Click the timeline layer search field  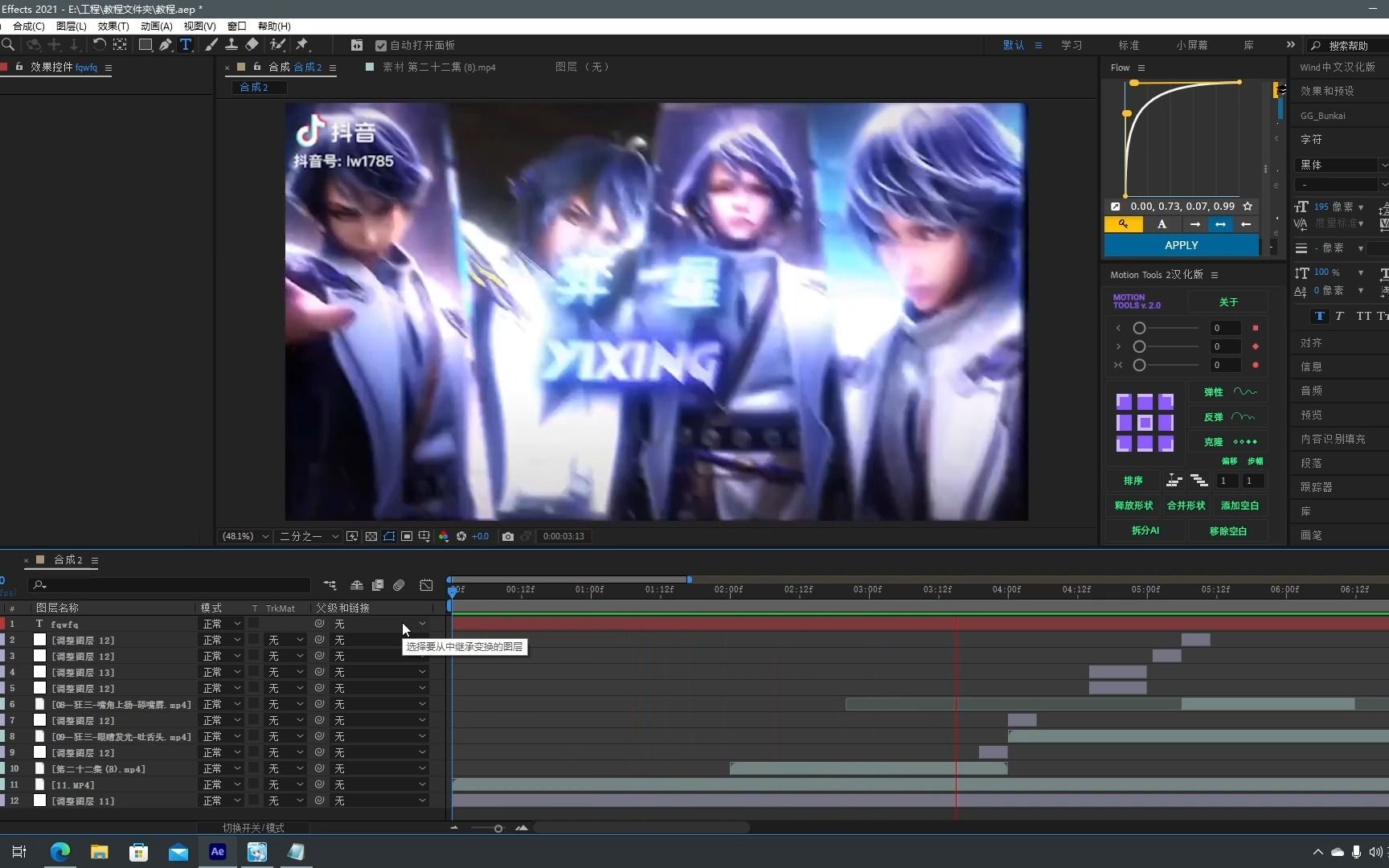coord(169,585)
